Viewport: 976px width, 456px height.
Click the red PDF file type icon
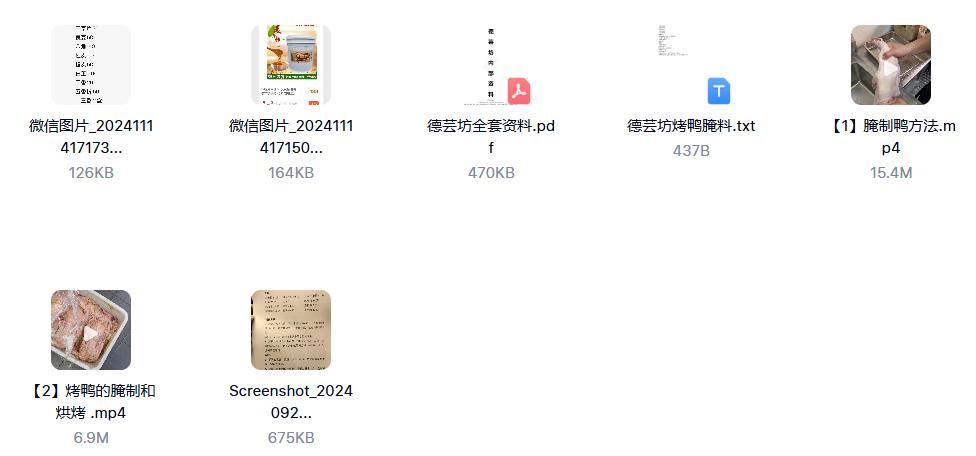(519, 92)
